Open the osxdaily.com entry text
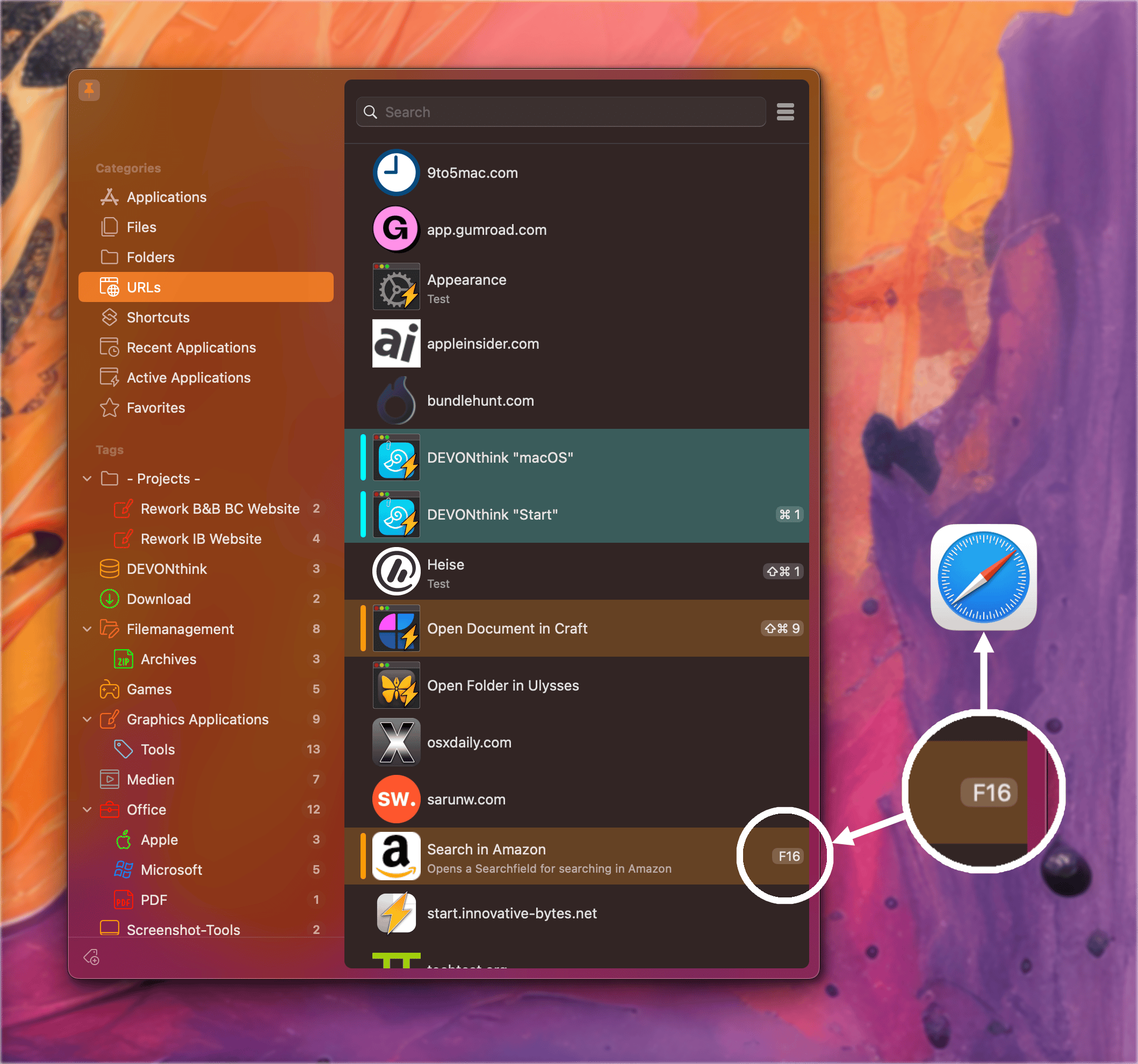 pos(469,742)
